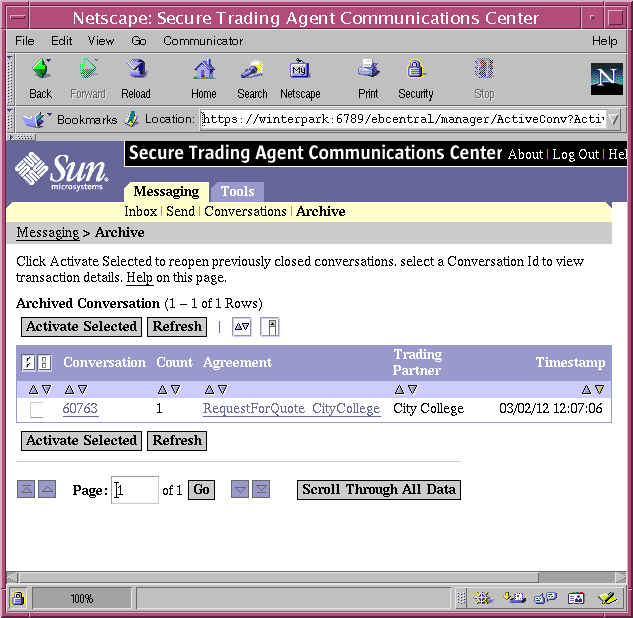Click the Stop loading icon
The width and height of the screenshot is (633, 618).
[484, 69]
